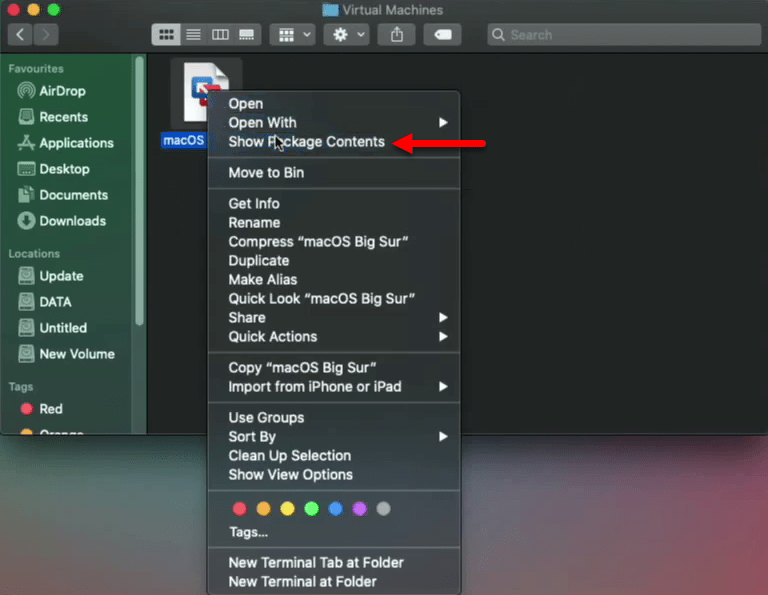Switch to gallery view in the toolbar

pyautogui.click(x=247, y=35)
